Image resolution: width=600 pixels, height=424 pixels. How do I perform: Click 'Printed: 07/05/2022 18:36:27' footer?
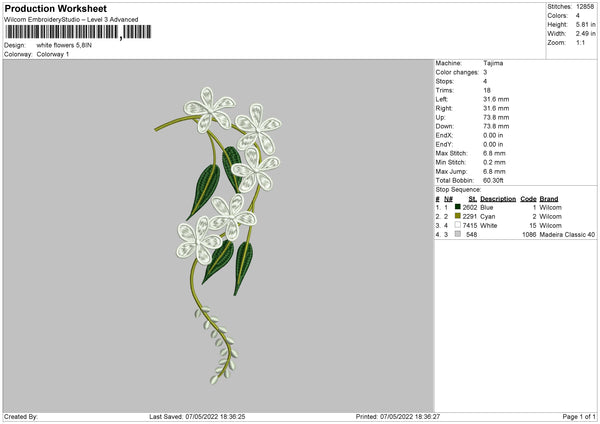398,417
